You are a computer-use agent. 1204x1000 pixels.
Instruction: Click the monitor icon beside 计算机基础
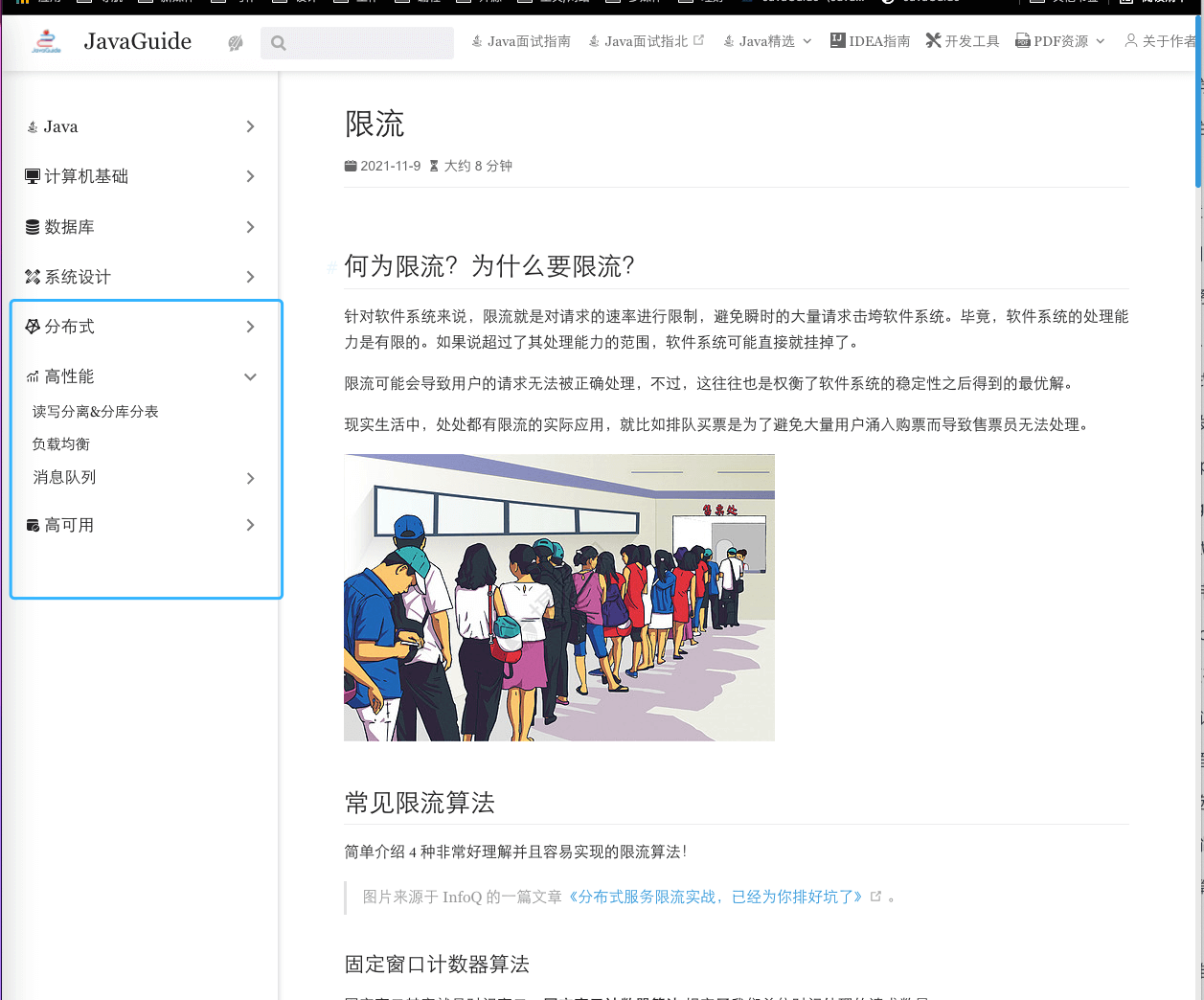click(33, 176)
